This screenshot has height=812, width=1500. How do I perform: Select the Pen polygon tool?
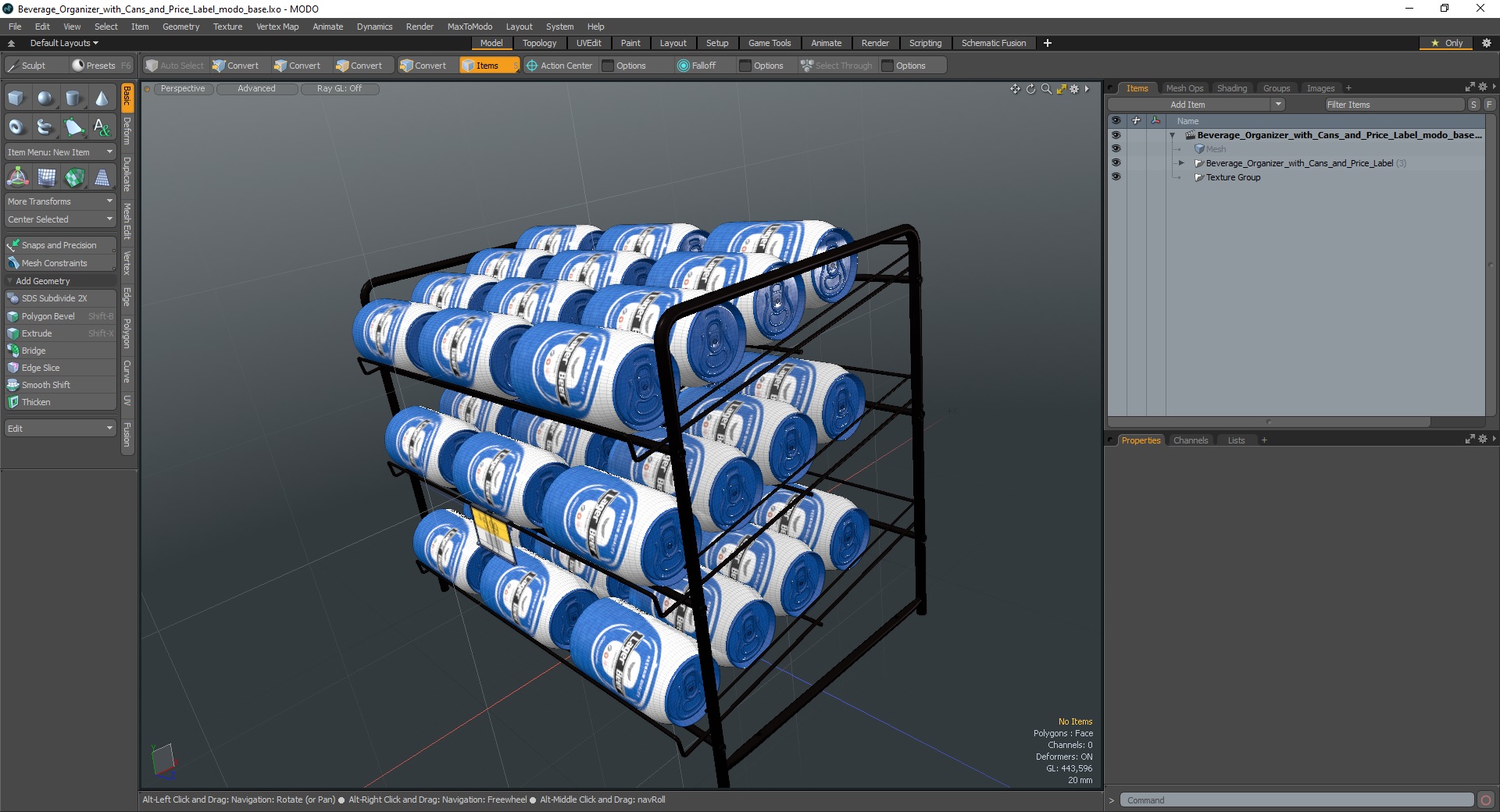click(x=73, y=126)
